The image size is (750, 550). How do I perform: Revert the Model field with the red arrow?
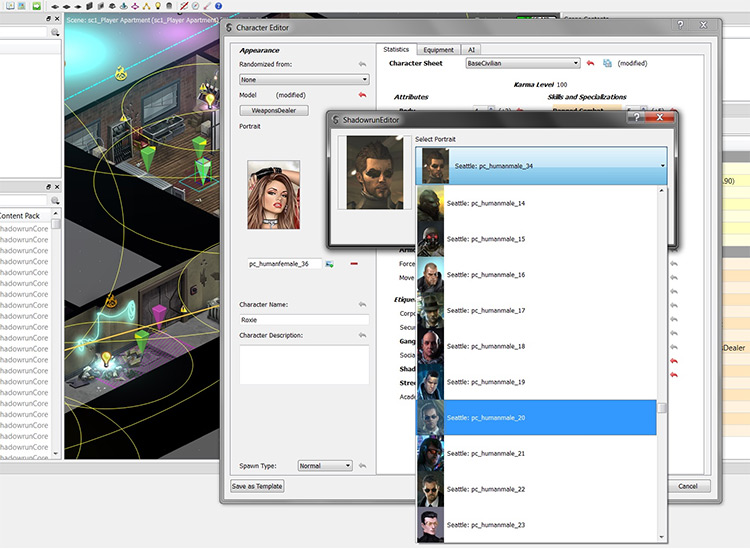(x=363, y=95)
